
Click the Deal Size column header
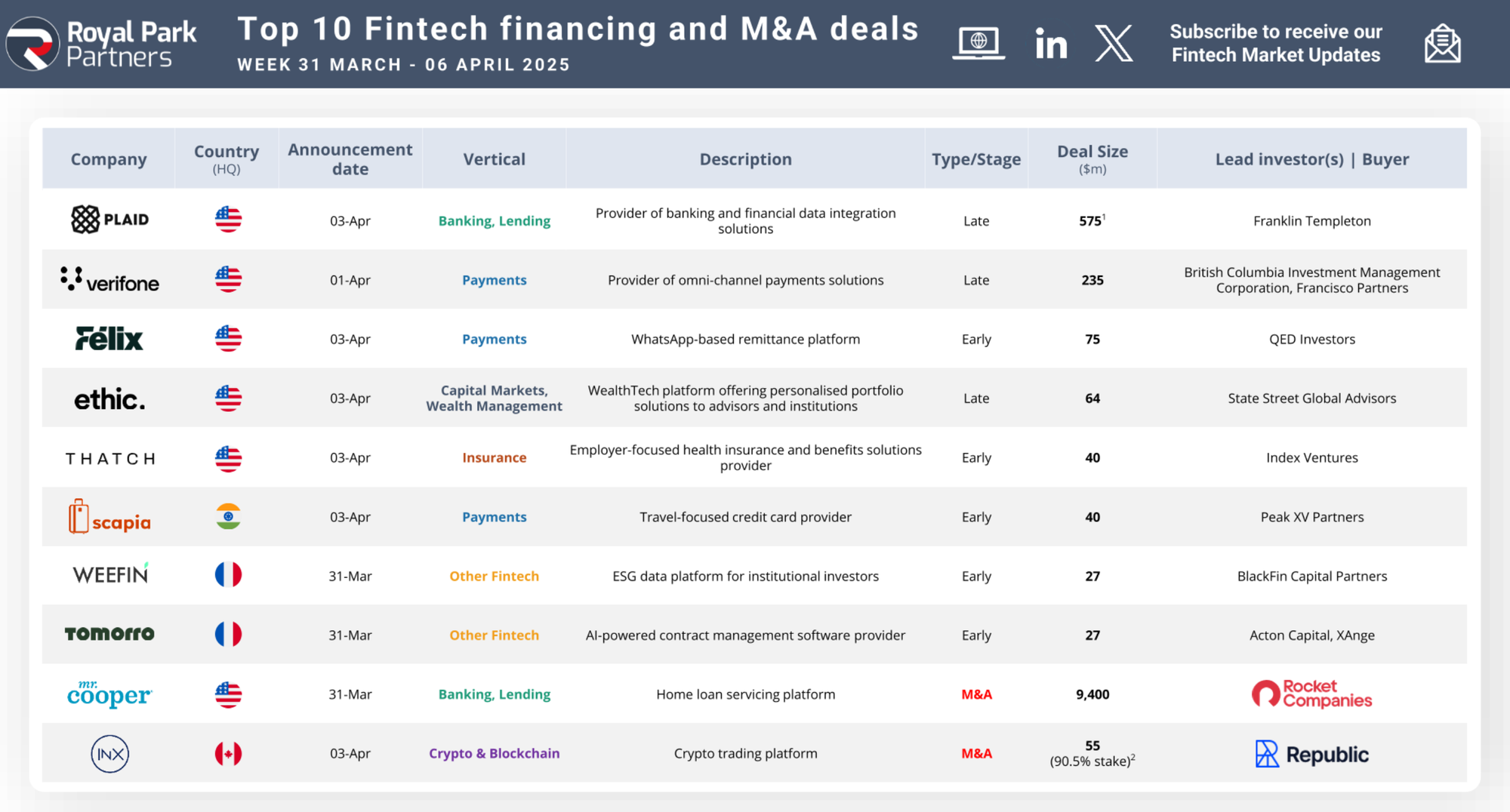tap(1092, 158)
